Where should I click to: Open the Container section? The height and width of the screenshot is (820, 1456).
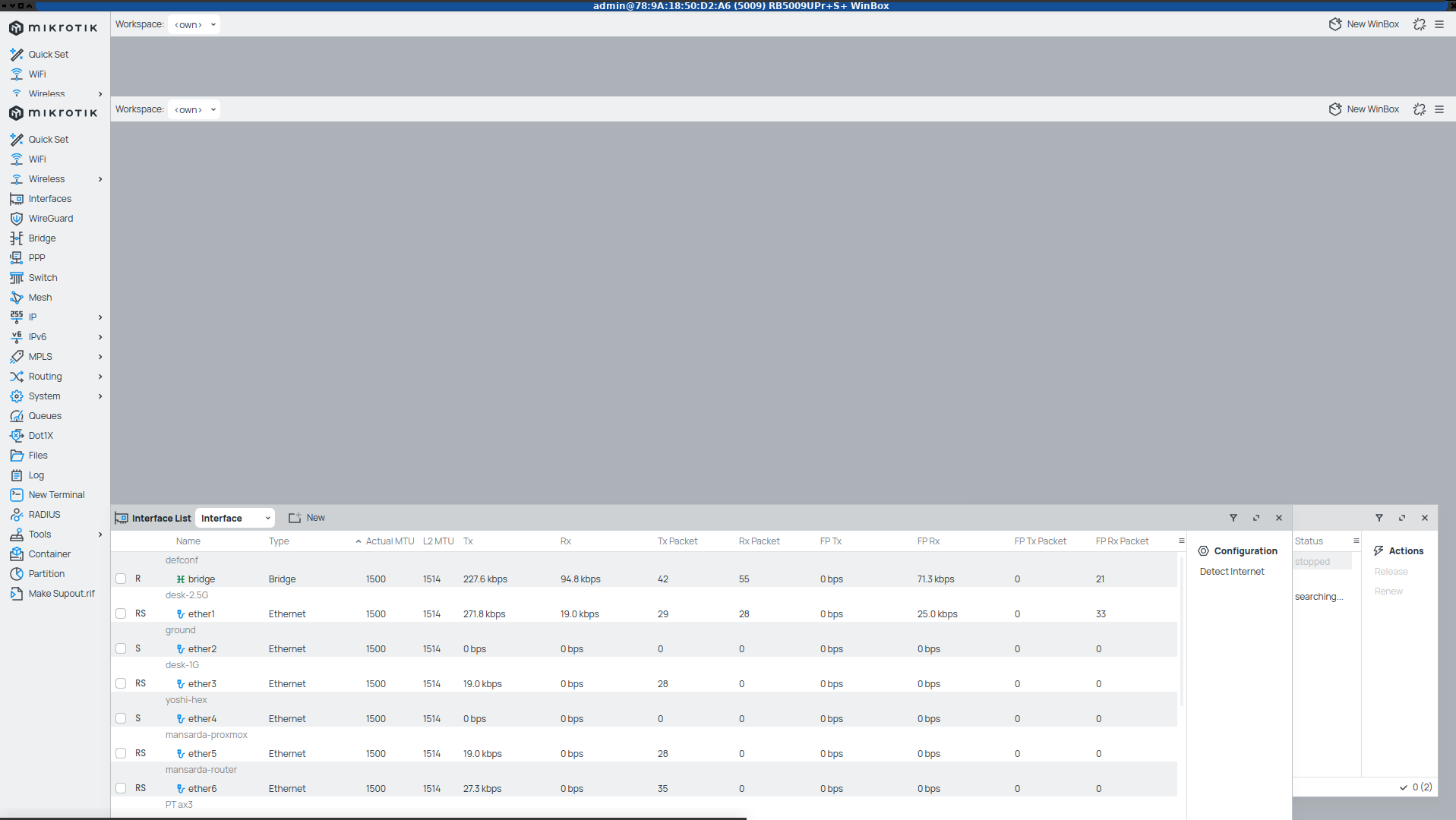(x=49, y=554)
